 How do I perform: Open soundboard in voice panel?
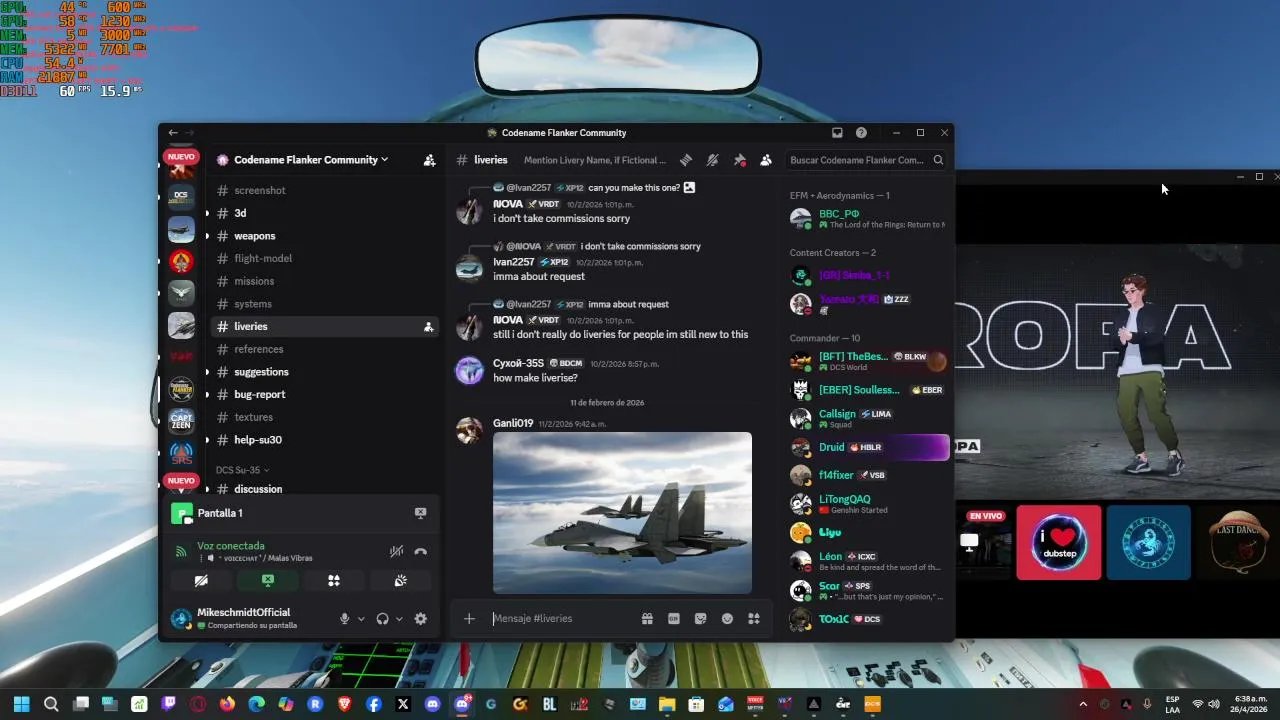(400, 580)
